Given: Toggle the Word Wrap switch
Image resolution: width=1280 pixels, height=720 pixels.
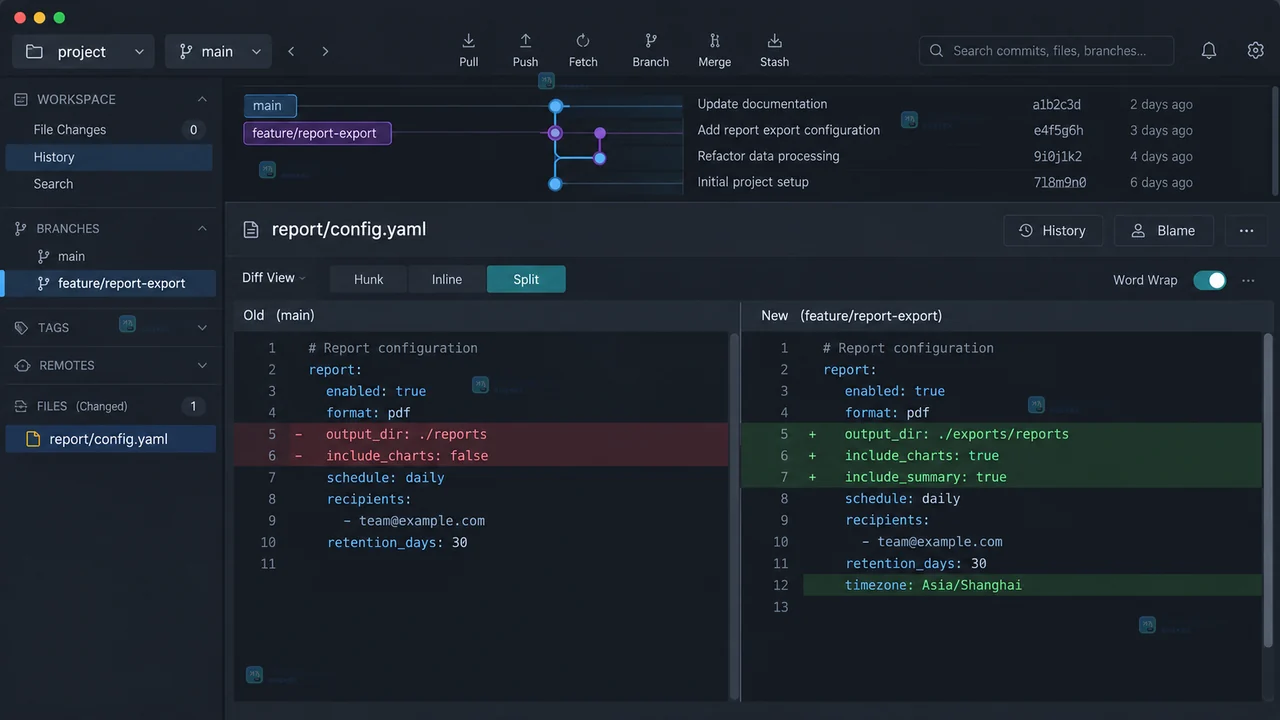Looking at the screenshot, I should click(1209, 281).
